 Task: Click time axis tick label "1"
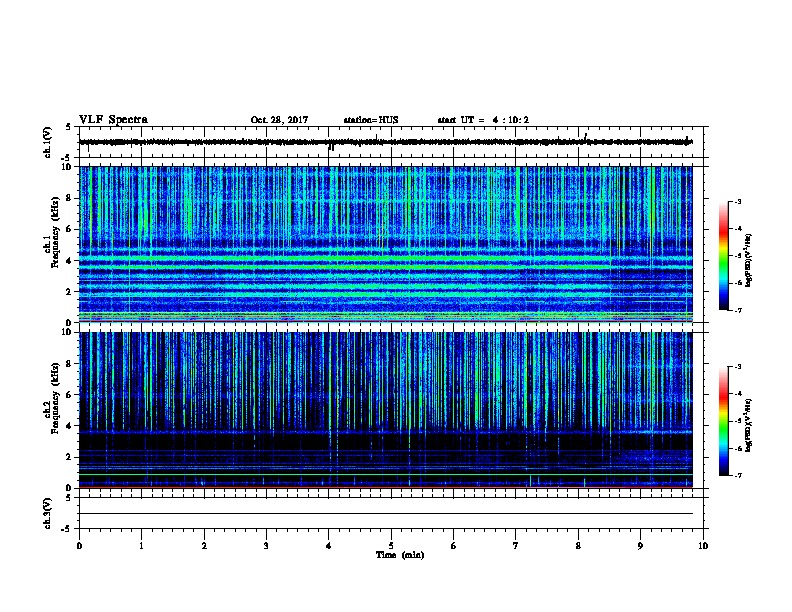(141, 546)
